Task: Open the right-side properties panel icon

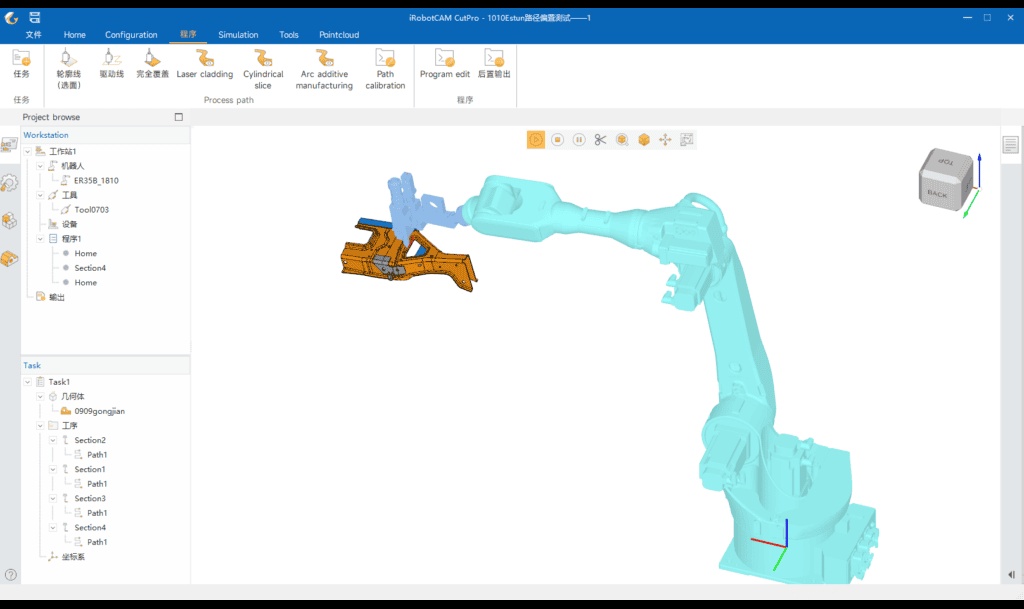Action: [x=1010, y=144]
